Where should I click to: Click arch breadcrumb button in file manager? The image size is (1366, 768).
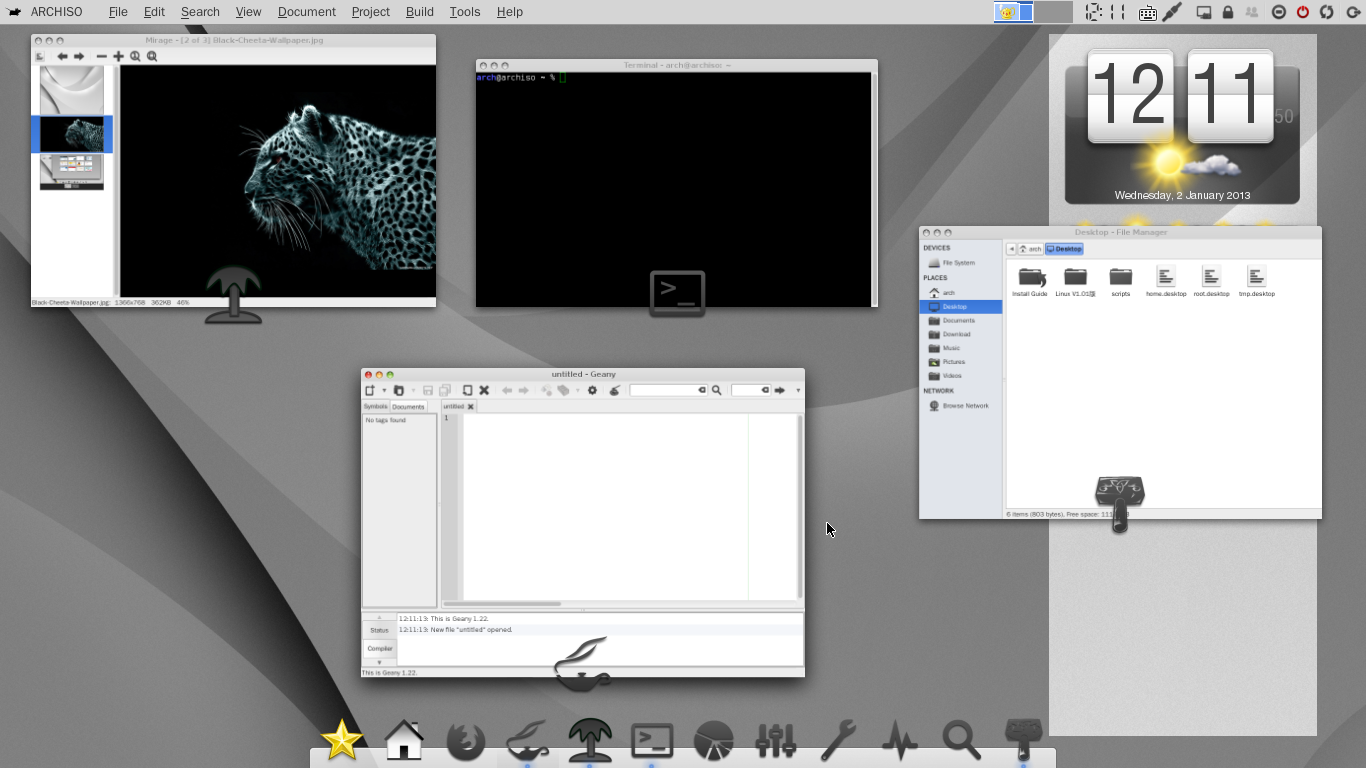click(1030, 249)
